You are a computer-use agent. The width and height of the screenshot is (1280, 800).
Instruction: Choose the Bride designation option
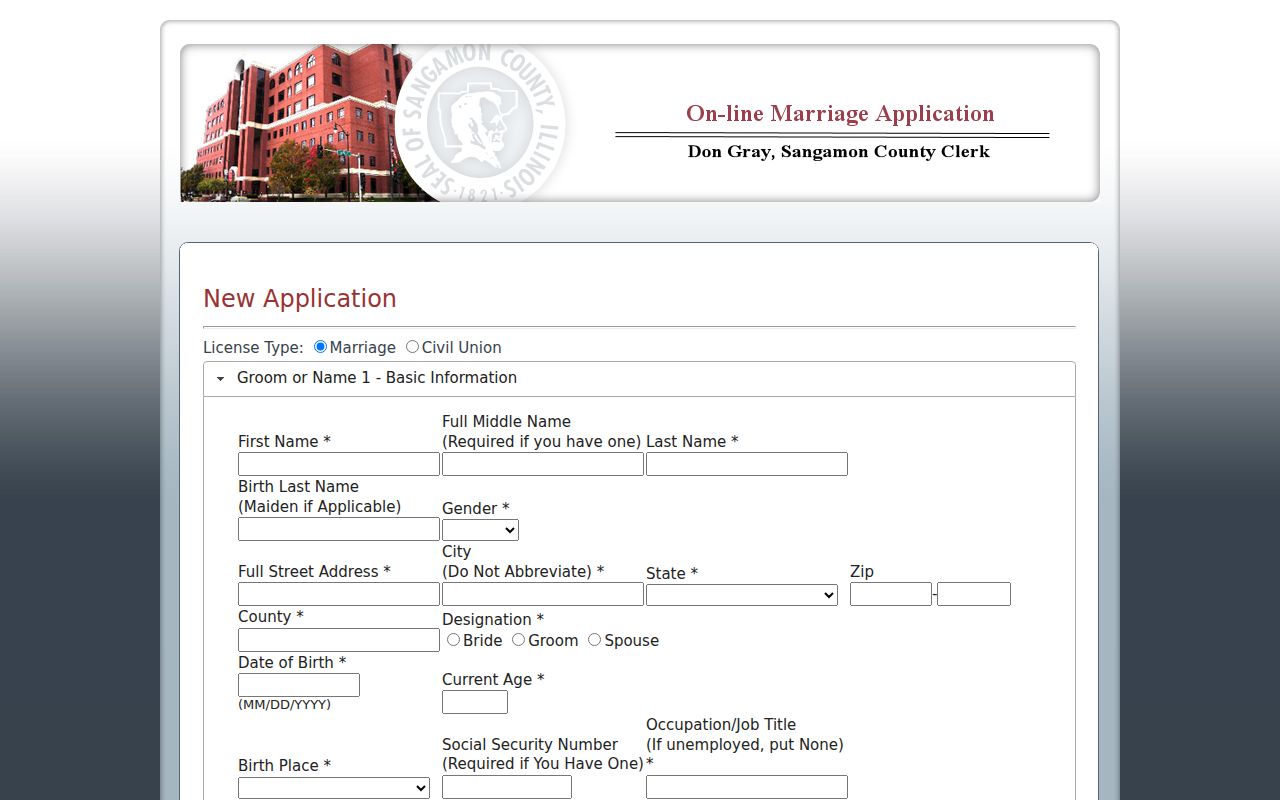point(453,640)
